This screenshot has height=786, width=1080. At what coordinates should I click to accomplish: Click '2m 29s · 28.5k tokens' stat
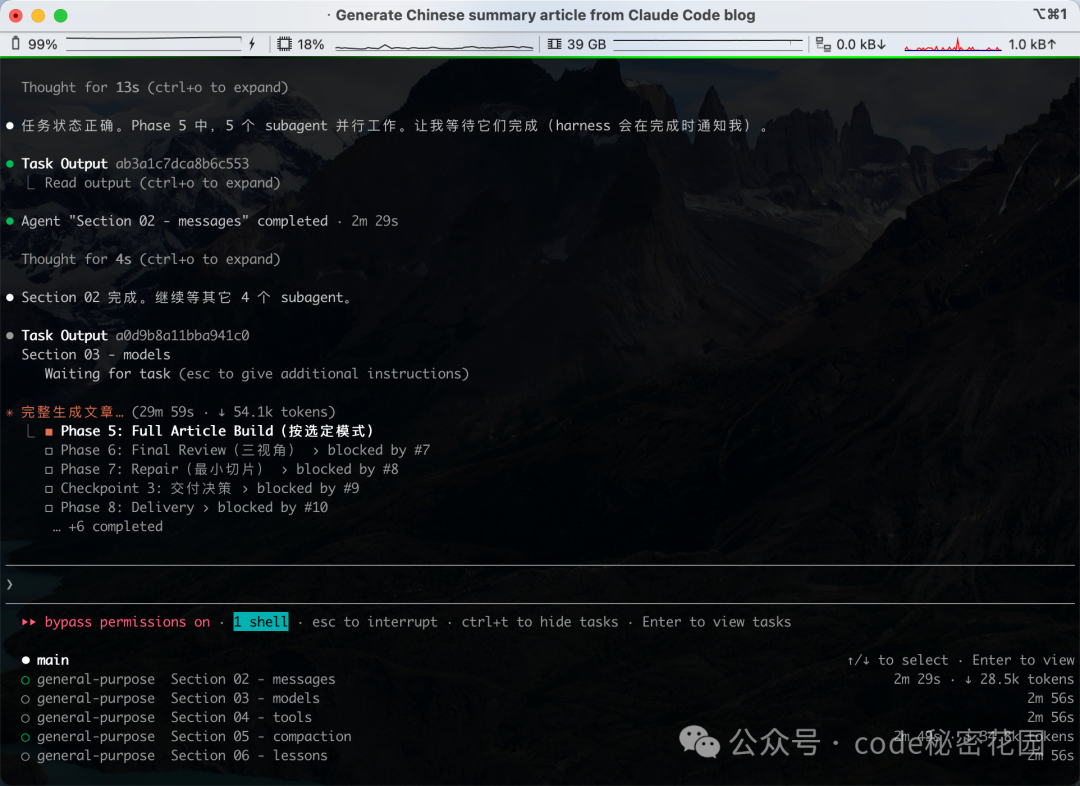(984, 679)
